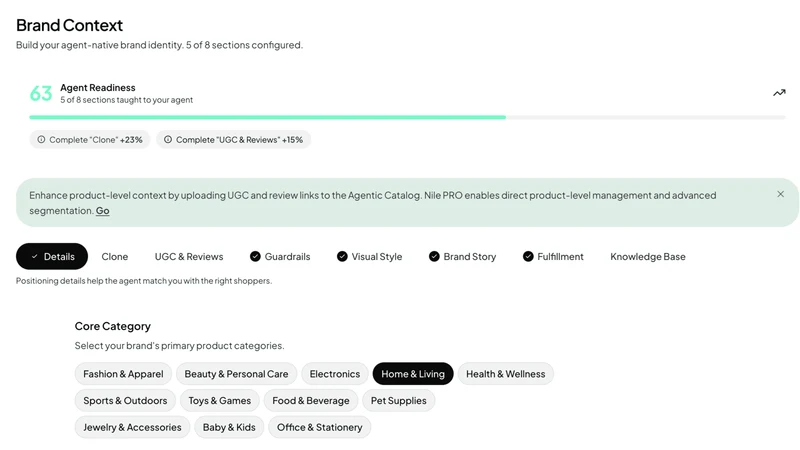Open the Visual Style tab
800x450 pixels.
point(369,257)
